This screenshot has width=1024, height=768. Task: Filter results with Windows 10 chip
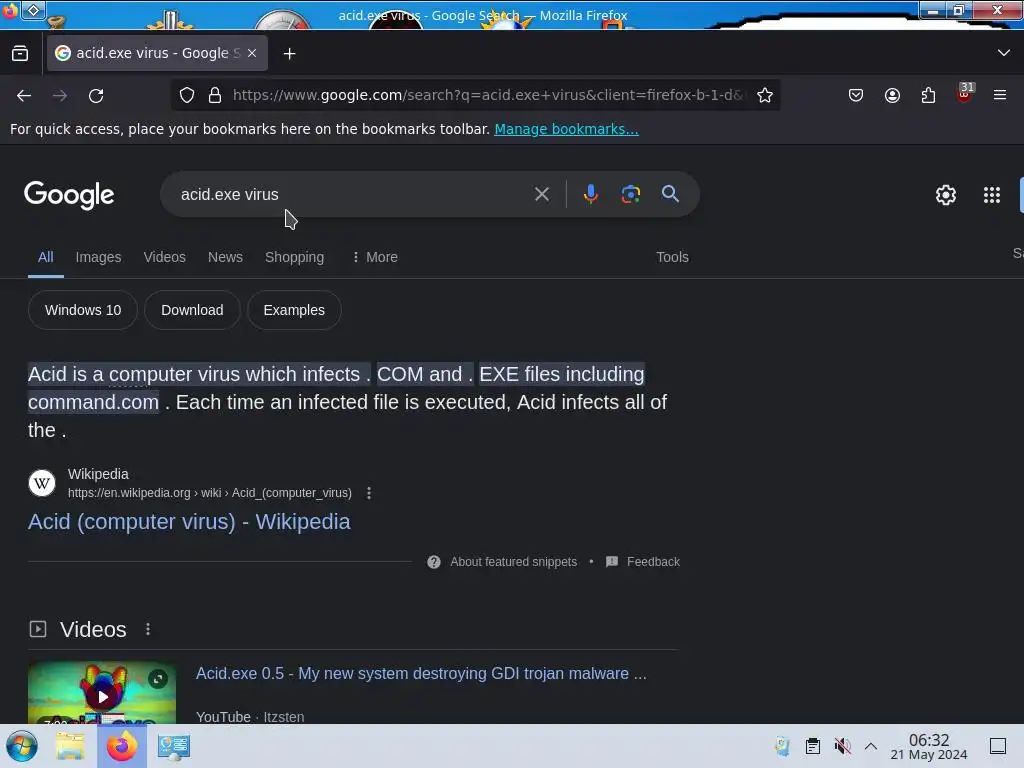pyautogui.click(x=83, y=310)
